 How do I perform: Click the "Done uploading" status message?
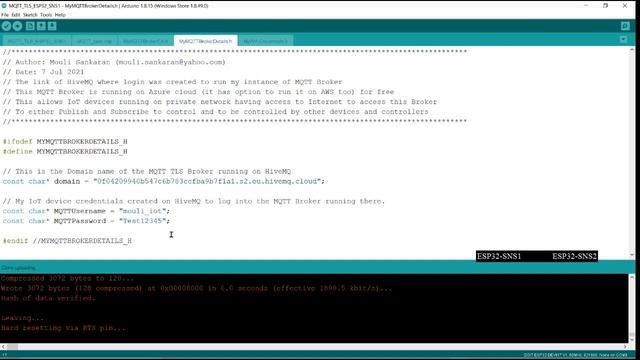[x=18, y=268]
